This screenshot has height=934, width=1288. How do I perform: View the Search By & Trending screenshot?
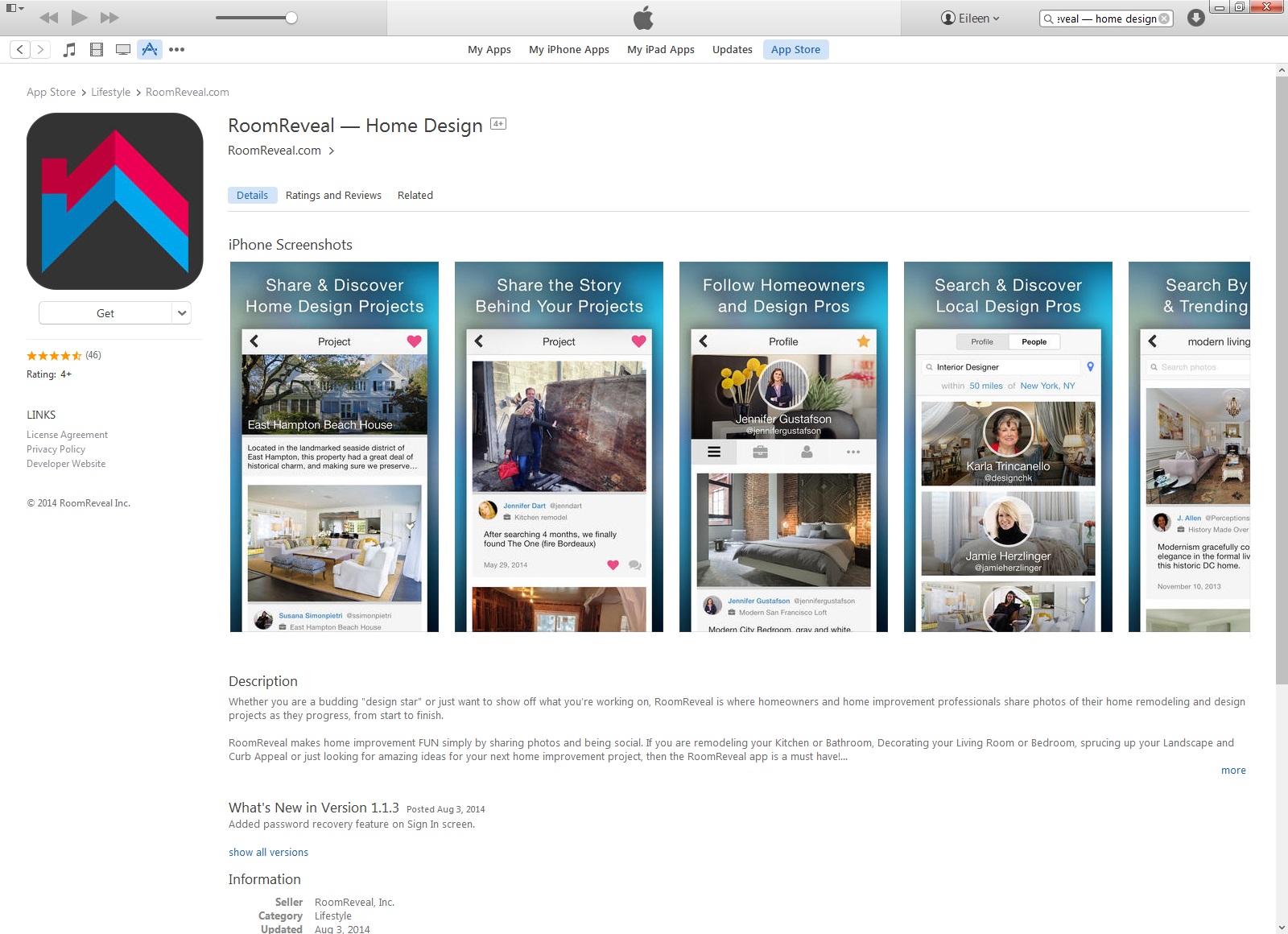1189,447
